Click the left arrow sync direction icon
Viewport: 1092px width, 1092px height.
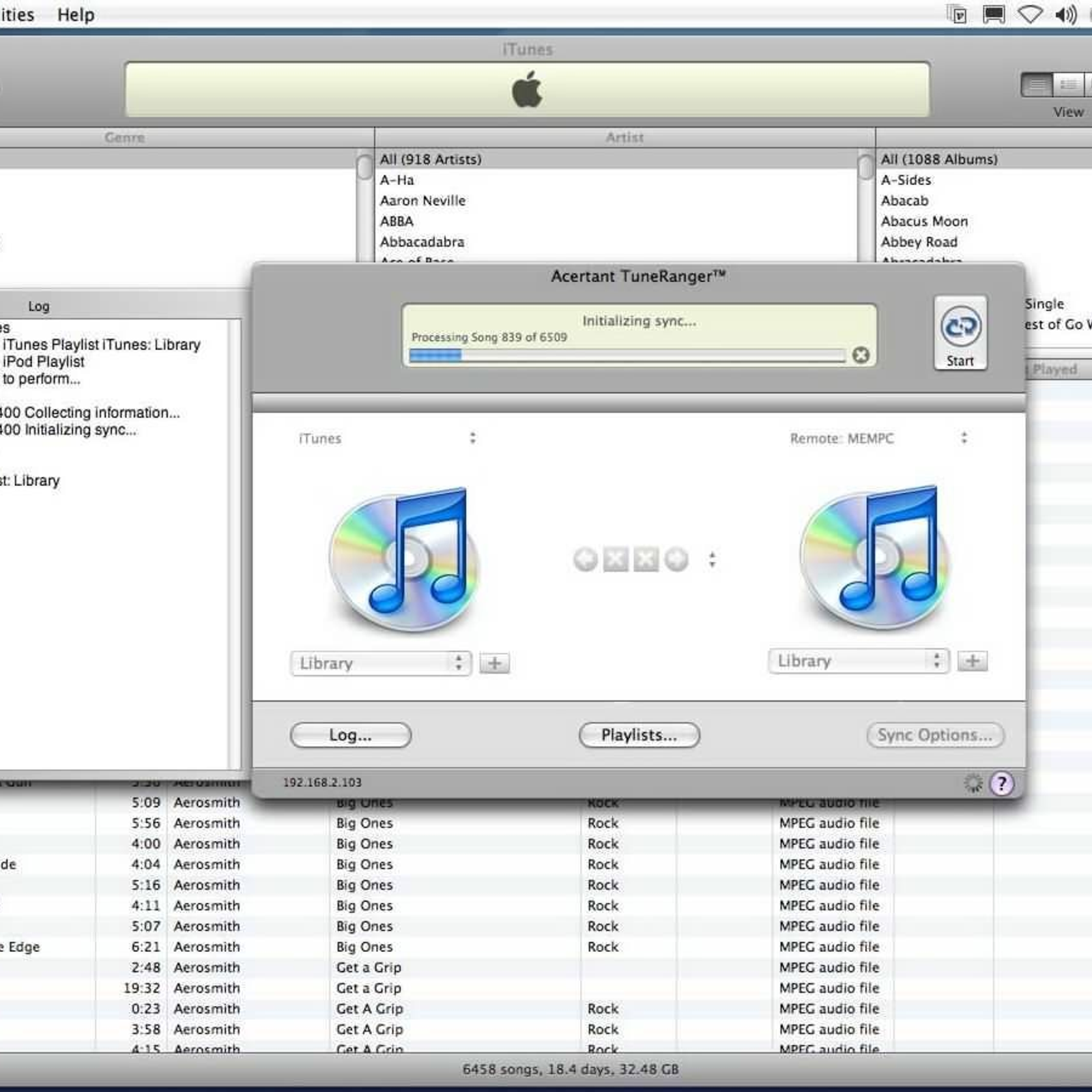point(585,560)
